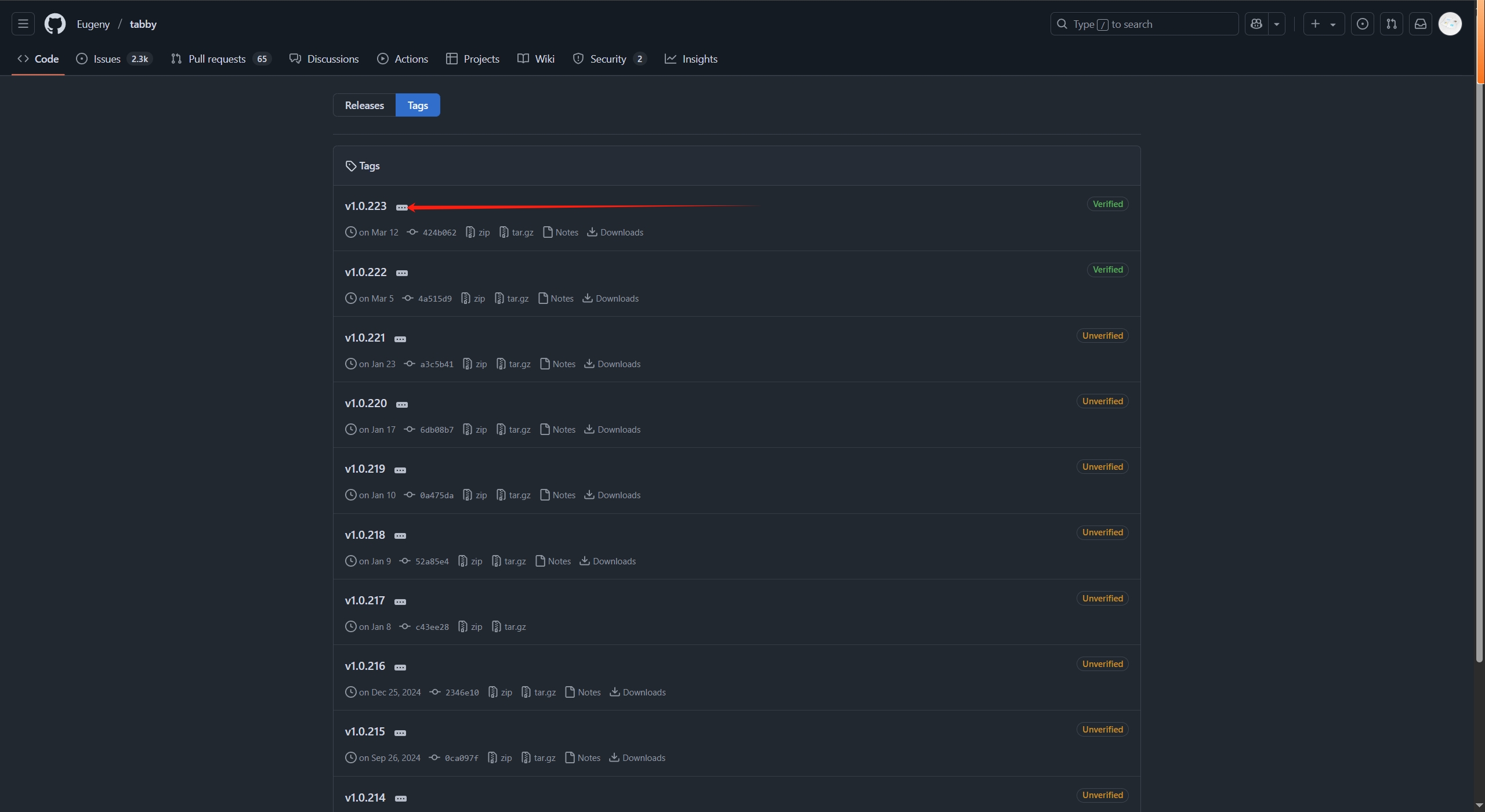This screenshot has width=1485, height=812.
Task: Open Downloads for v1.0.219
Action: coord(613,495)
